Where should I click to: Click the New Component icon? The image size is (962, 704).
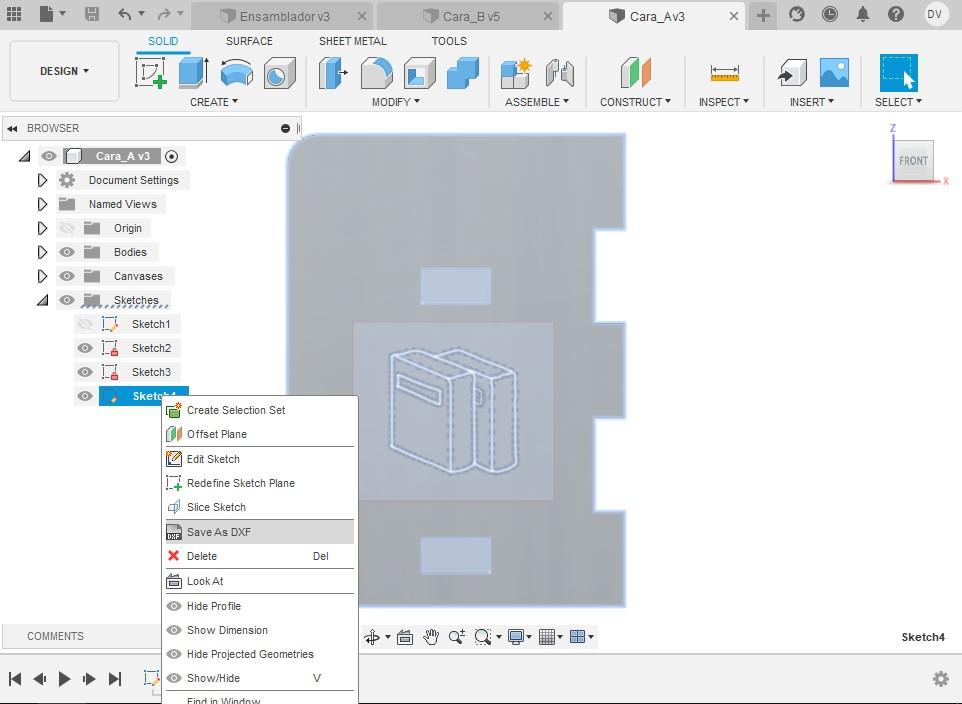(516, 72)
